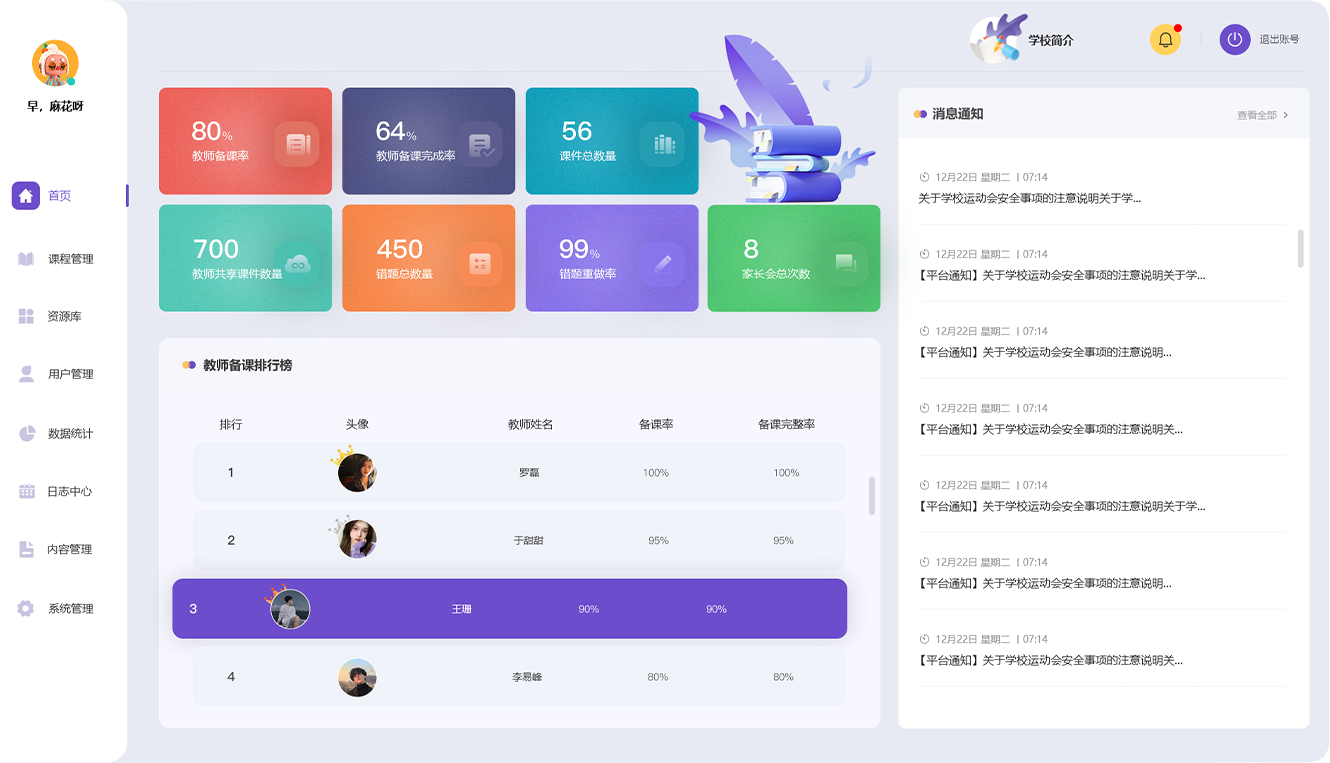Image resolution: width=1330 pixels, height=763 pixels.
Task: Click the 退出账号 logout link
Action: 1279,40
